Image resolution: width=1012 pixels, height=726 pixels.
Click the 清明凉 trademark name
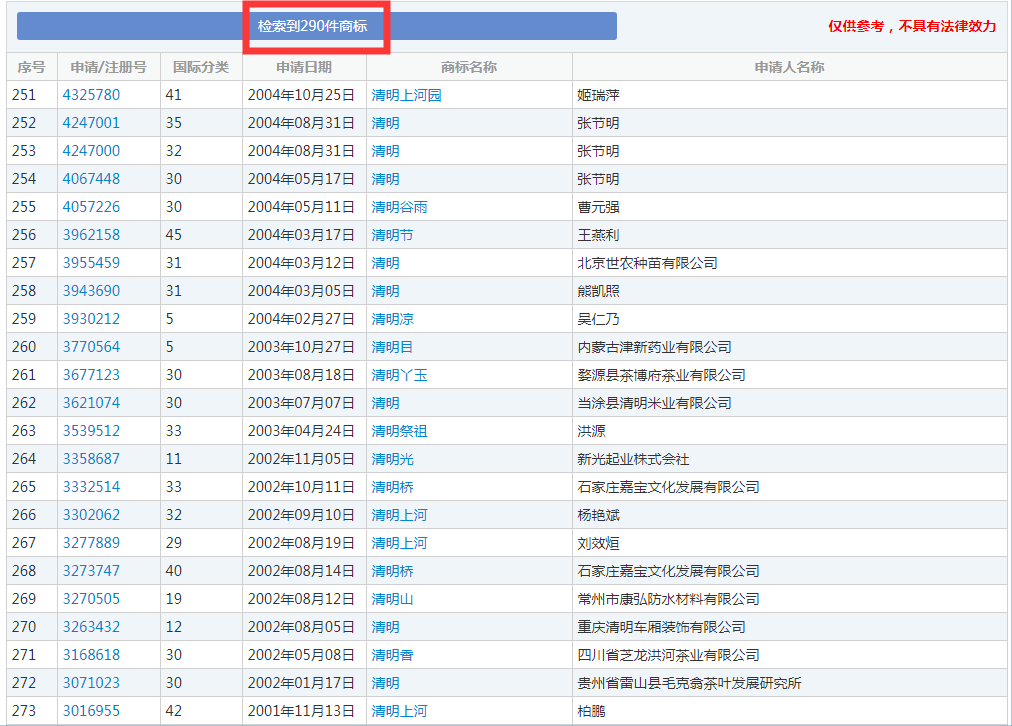pos(392,319)
